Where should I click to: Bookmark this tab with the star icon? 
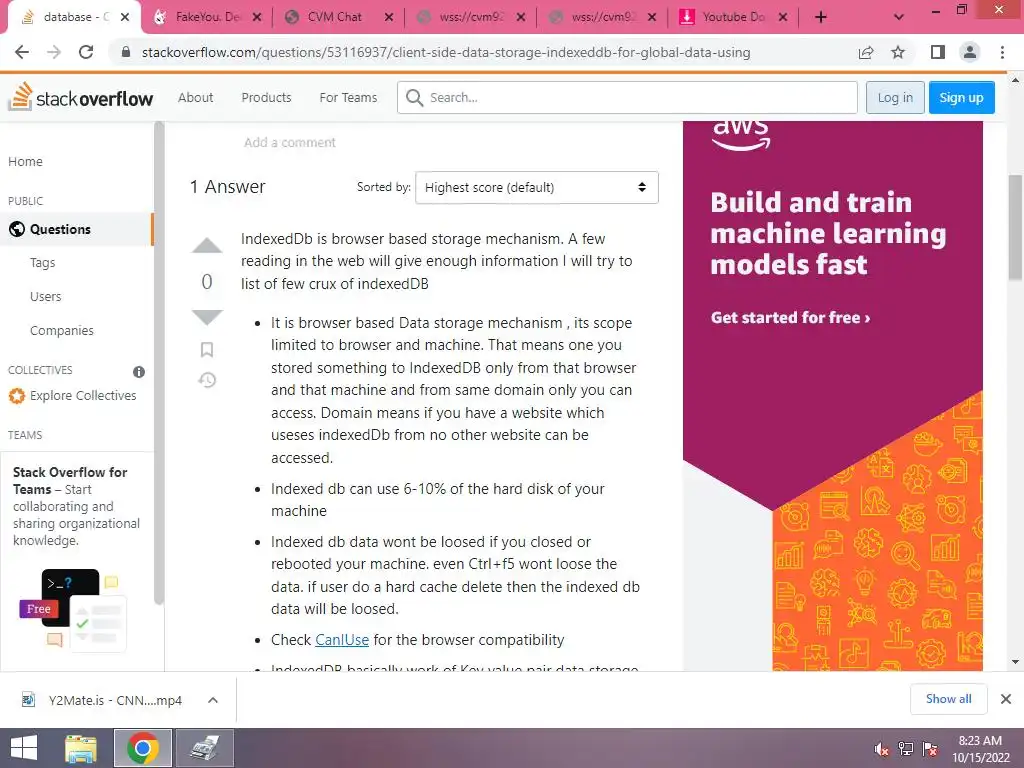898,52
